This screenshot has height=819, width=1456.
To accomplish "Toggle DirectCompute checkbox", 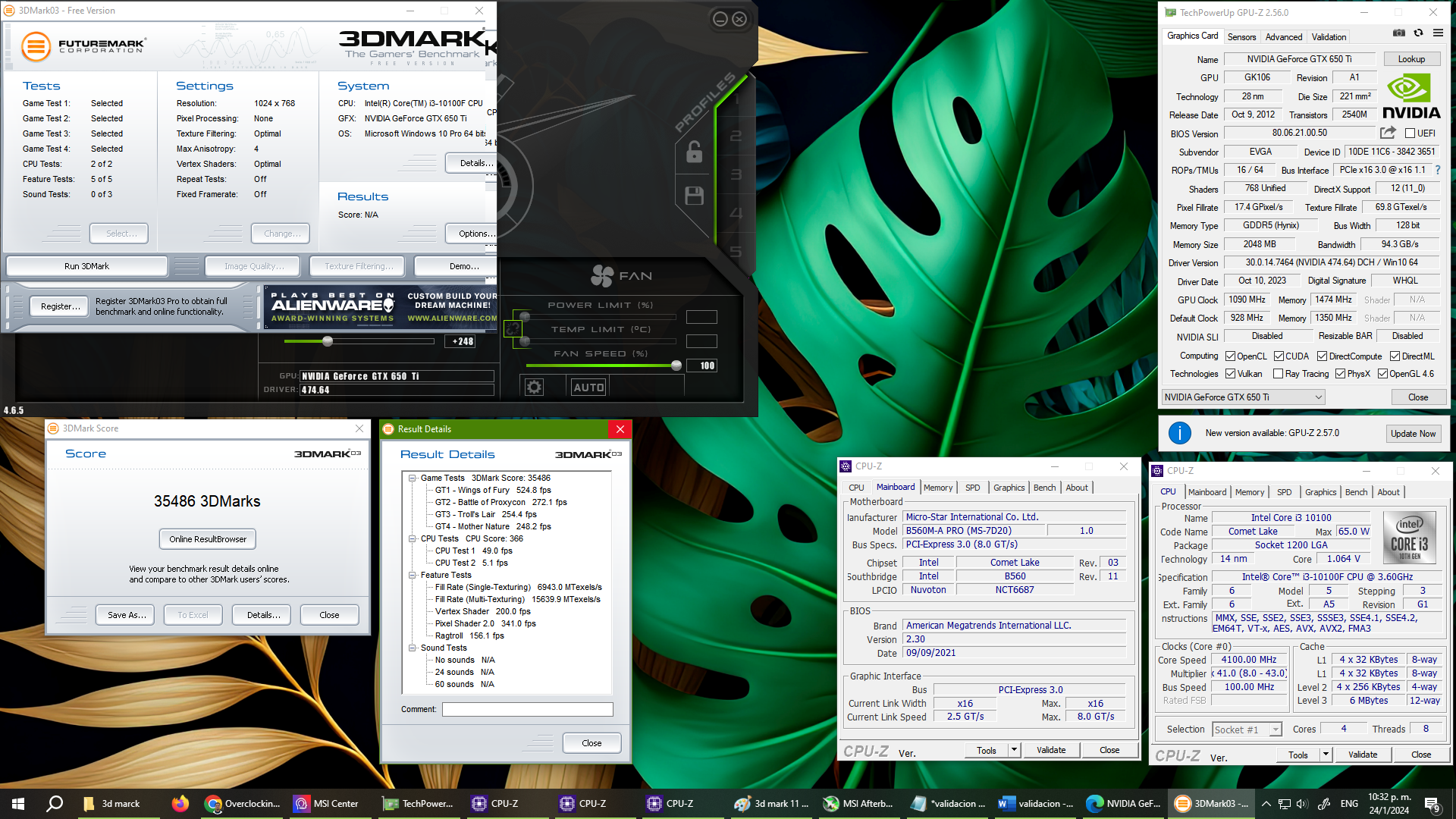I will click(x=1322, y=356).
